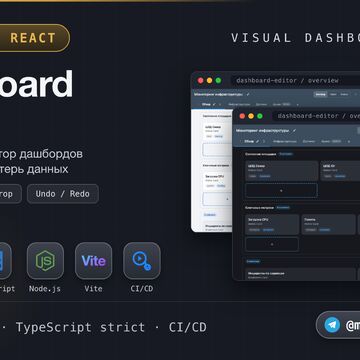
Task: Open bottom wide card in front window
Action: click(x=301, y=274)
